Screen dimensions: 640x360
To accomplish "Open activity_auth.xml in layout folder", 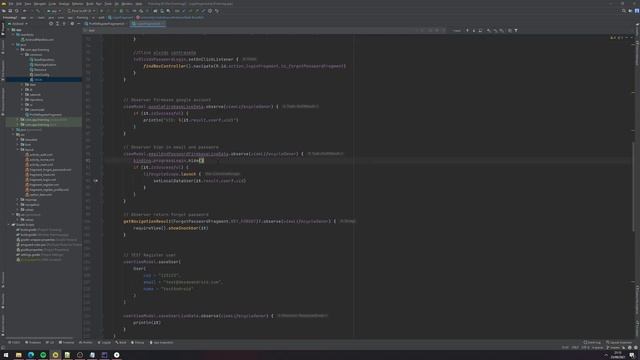I will coord(38,155).
